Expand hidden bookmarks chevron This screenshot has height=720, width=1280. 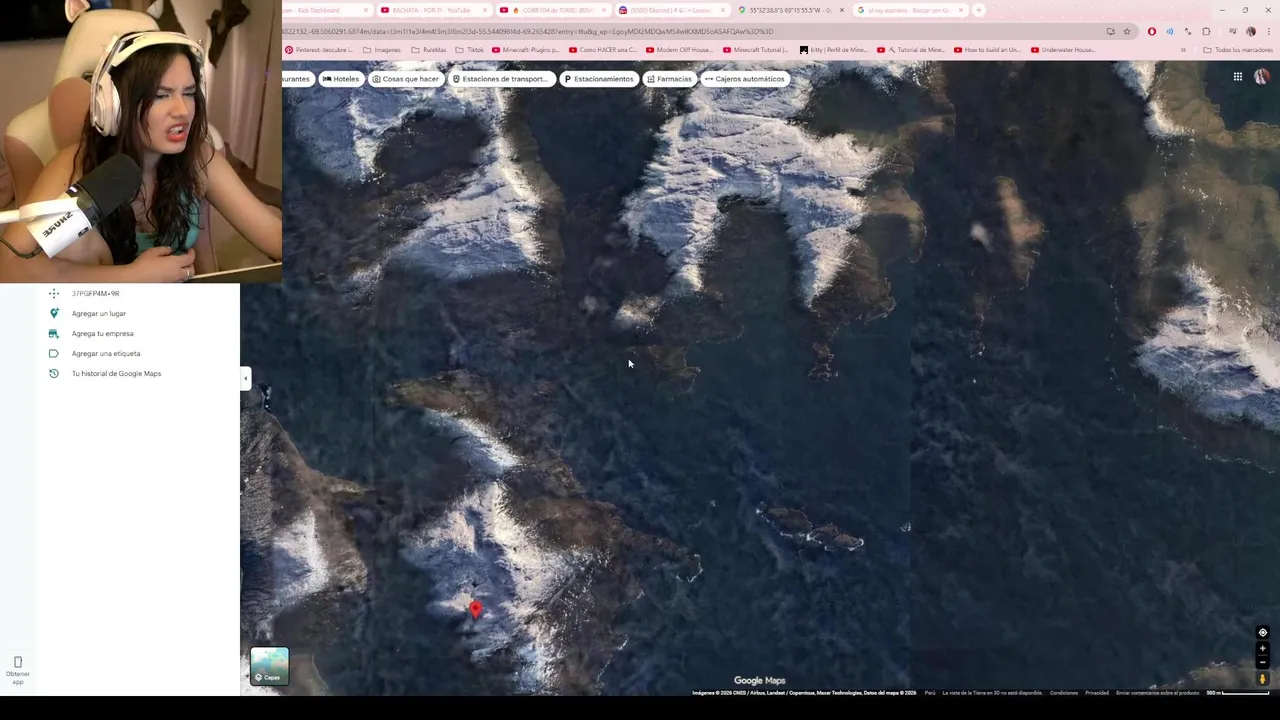(x=1183, y=50)
